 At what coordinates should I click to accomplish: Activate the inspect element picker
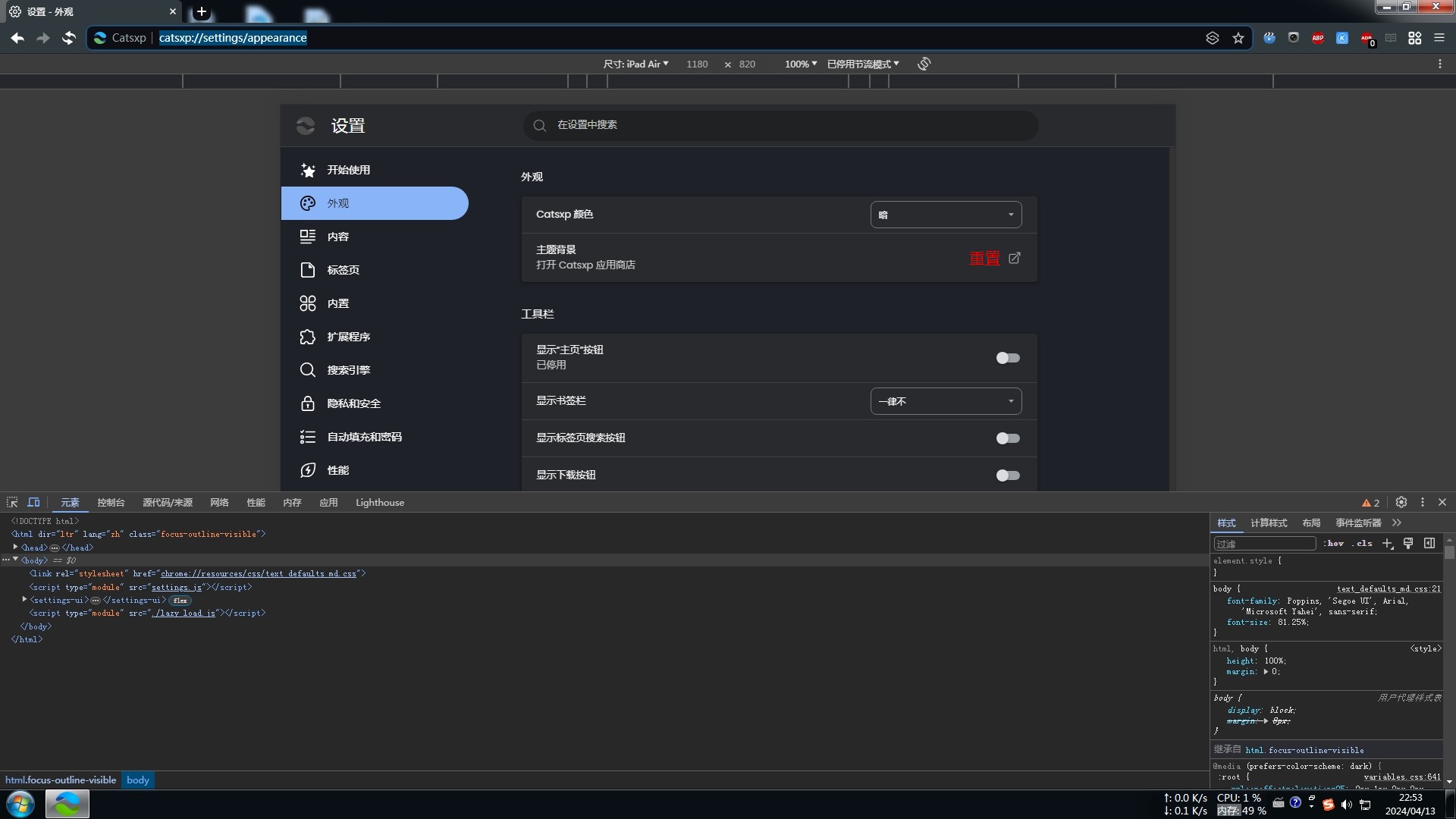pyautogui.click(x=12, y=502)
